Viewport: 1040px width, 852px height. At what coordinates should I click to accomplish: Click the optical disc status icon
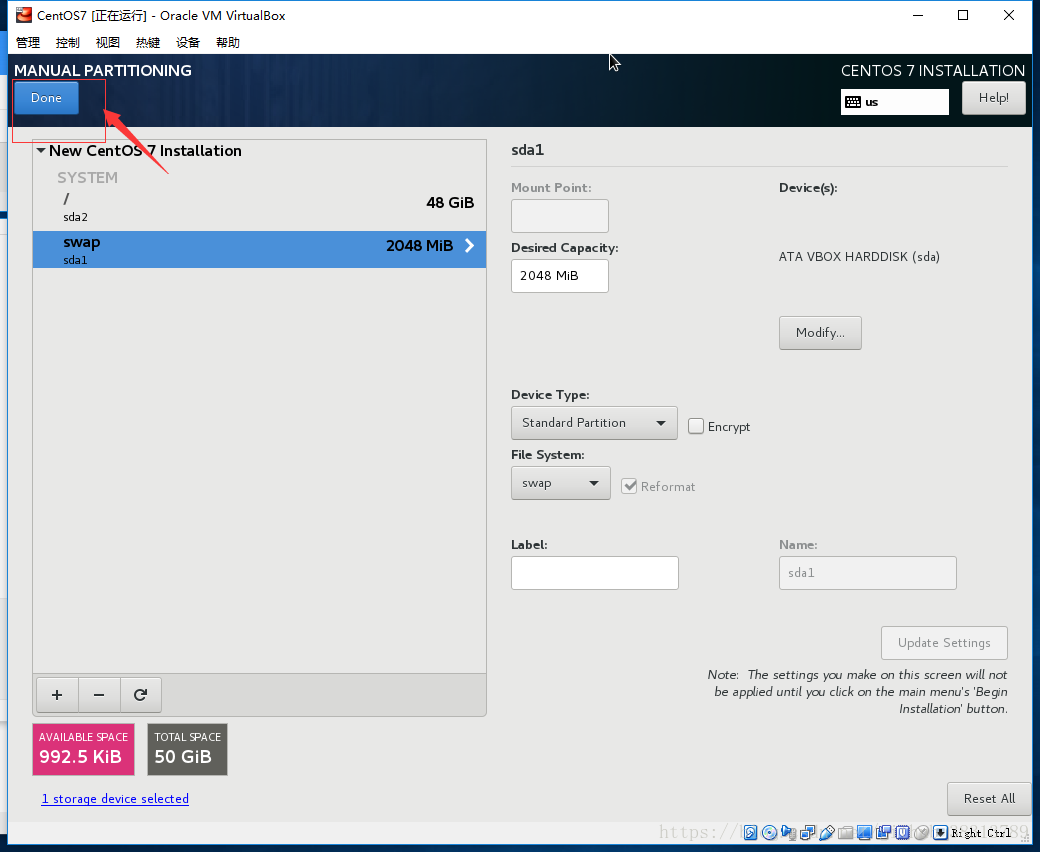click(769, 833)
